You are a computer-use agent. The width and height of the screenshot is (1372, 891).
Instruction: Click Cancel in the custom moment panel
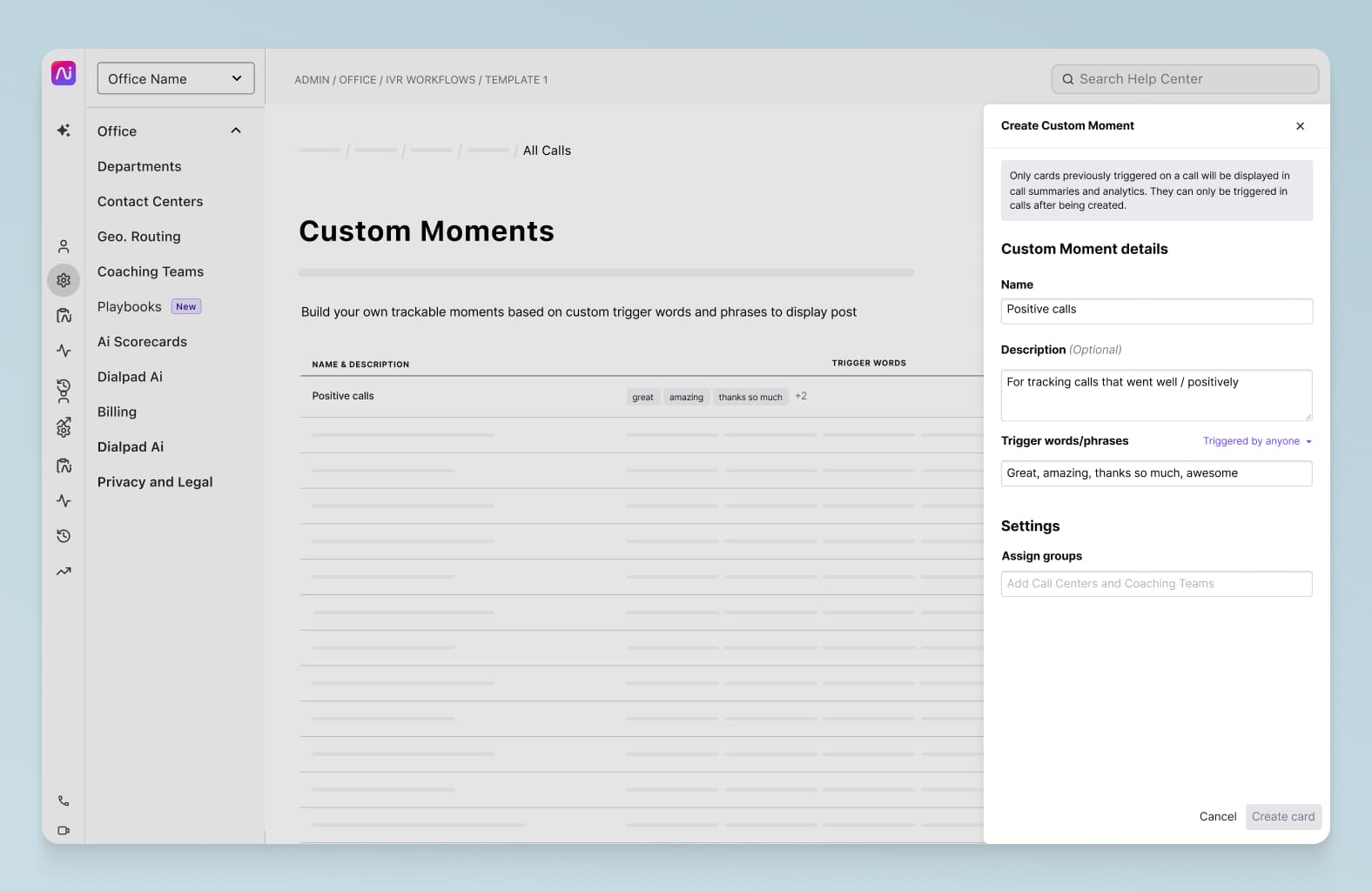(1217, 816)
